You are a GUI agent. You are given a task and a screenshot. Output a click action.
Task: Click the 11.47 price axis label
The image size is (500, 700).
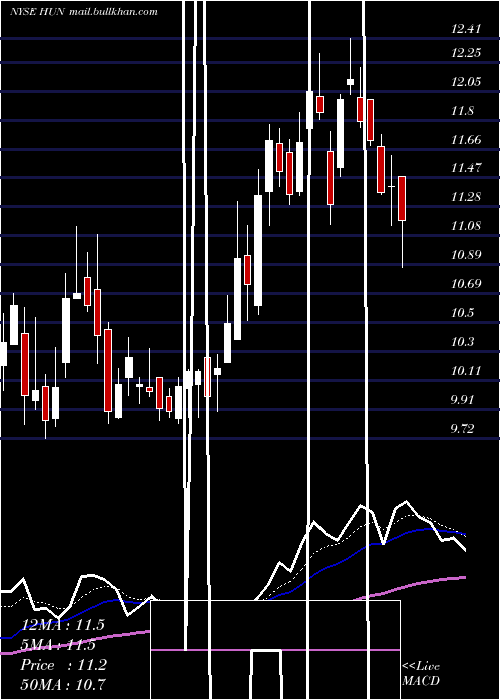466,168
